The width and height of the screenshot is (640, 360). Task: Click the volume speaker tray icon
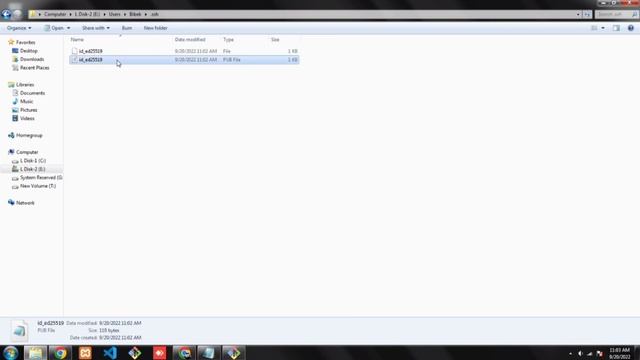[x=580, y=353]
